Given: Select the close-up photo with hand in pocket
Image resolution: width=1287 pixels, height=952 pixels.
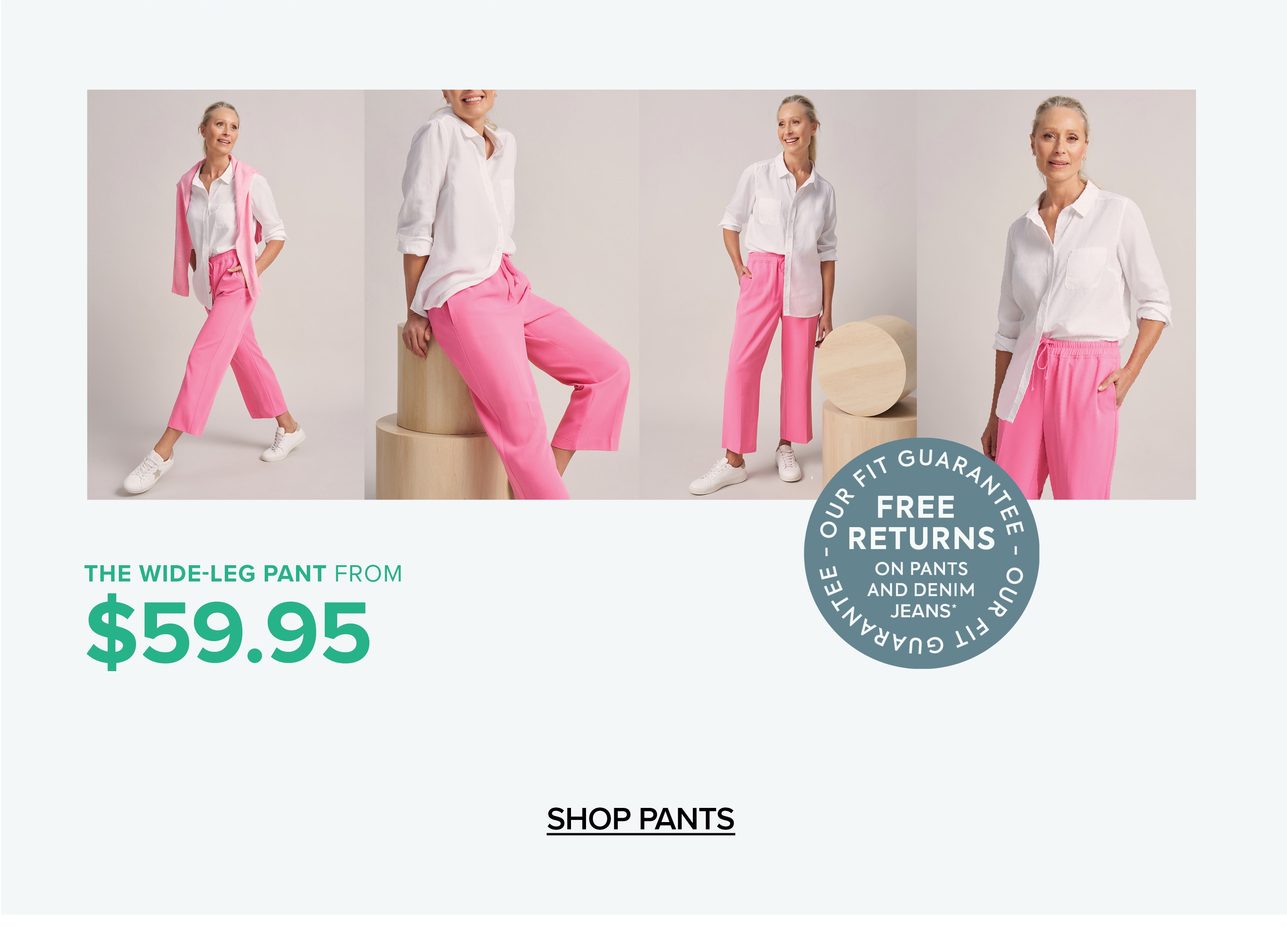Looking at the screenshot, I should click(x=1056, y=294).
